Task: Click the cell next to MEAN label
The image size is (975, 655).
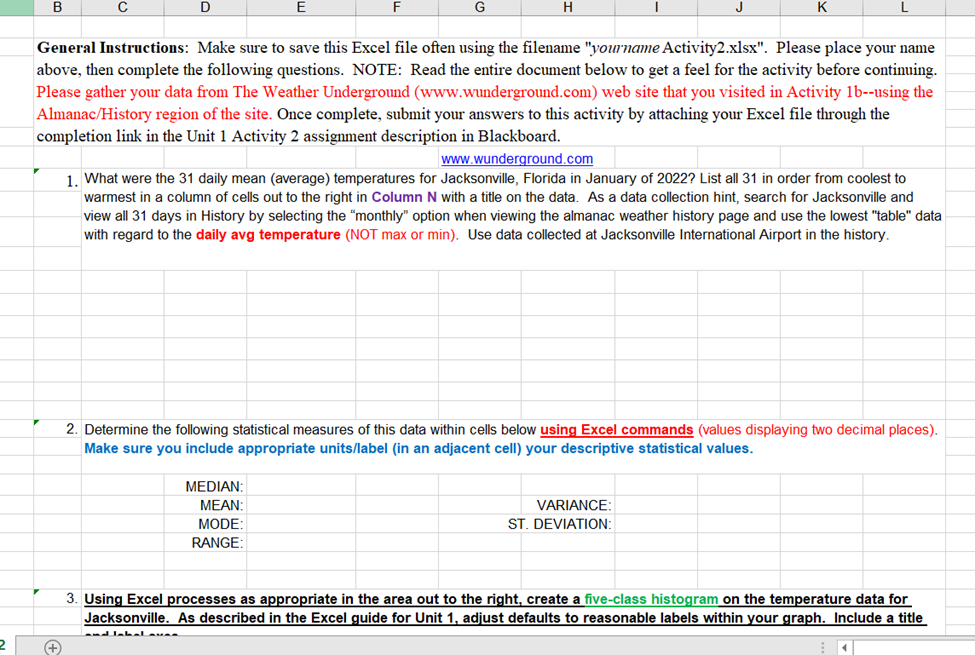Action: pos(300,505)
